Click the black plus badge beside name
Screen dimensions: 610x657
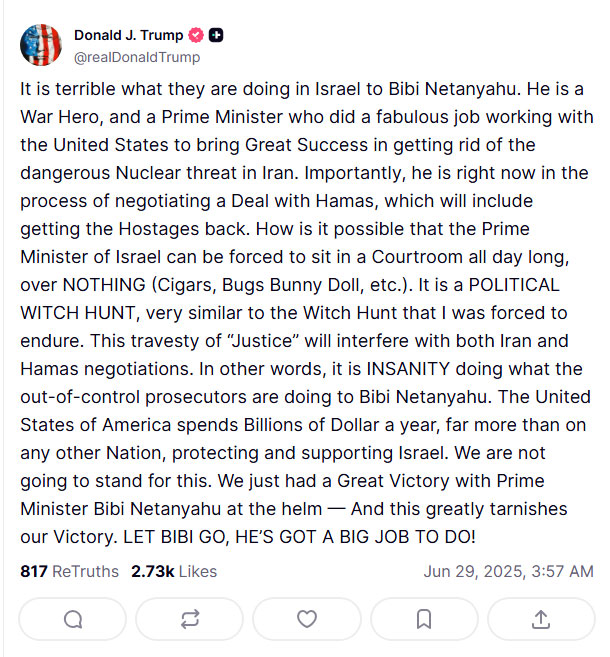(x=215, y=36)
